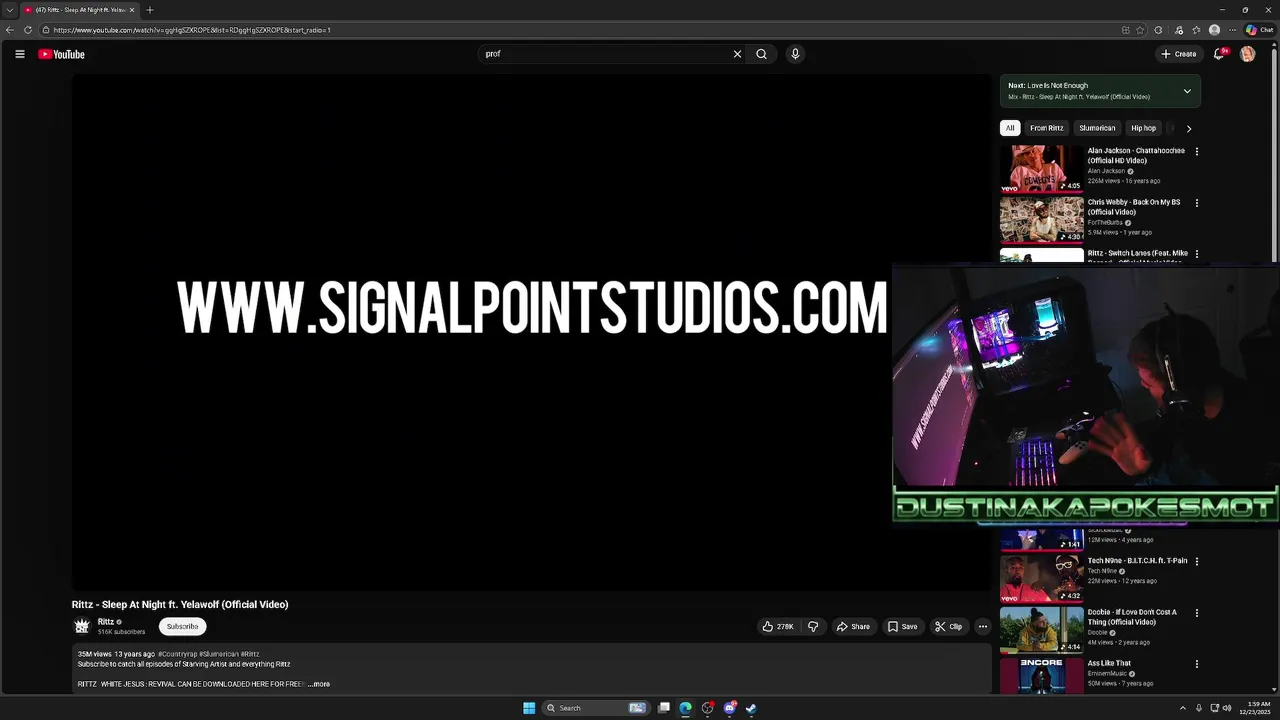Select the Hip hop chip

pos(1143,128)
